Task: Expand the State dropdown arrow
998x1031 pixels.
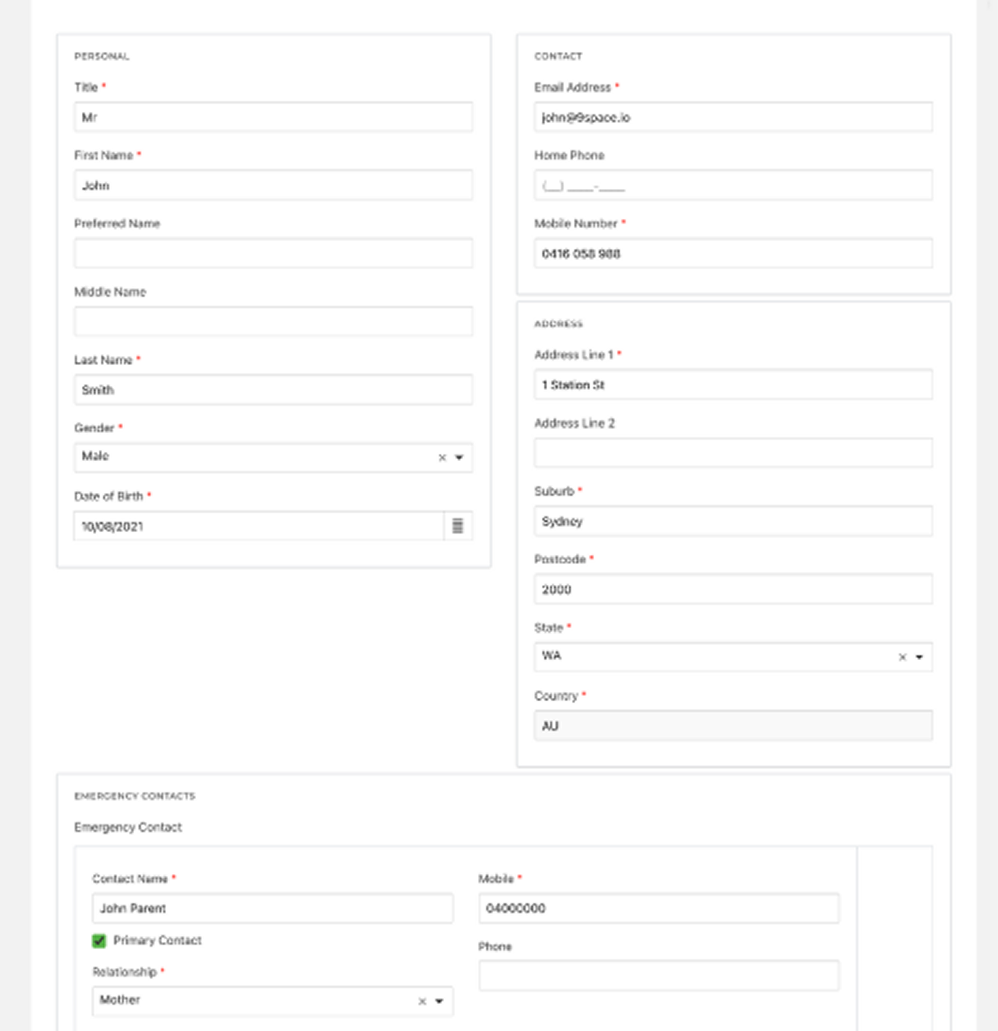Action: pos(919,658)
